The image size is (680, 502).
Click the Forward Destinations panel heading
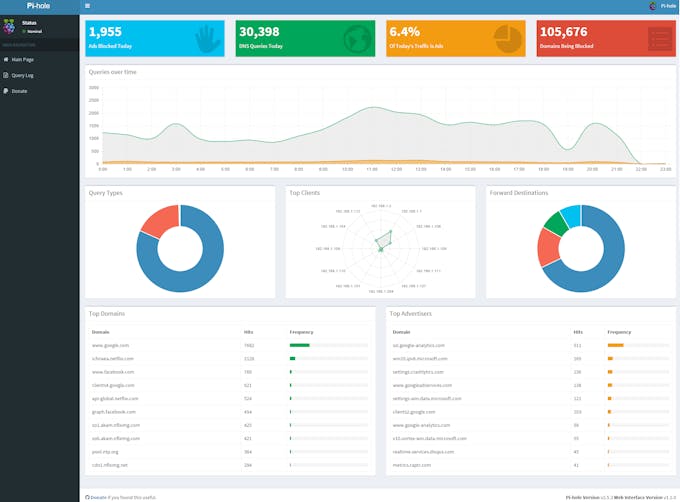click(x=519, y=193)
